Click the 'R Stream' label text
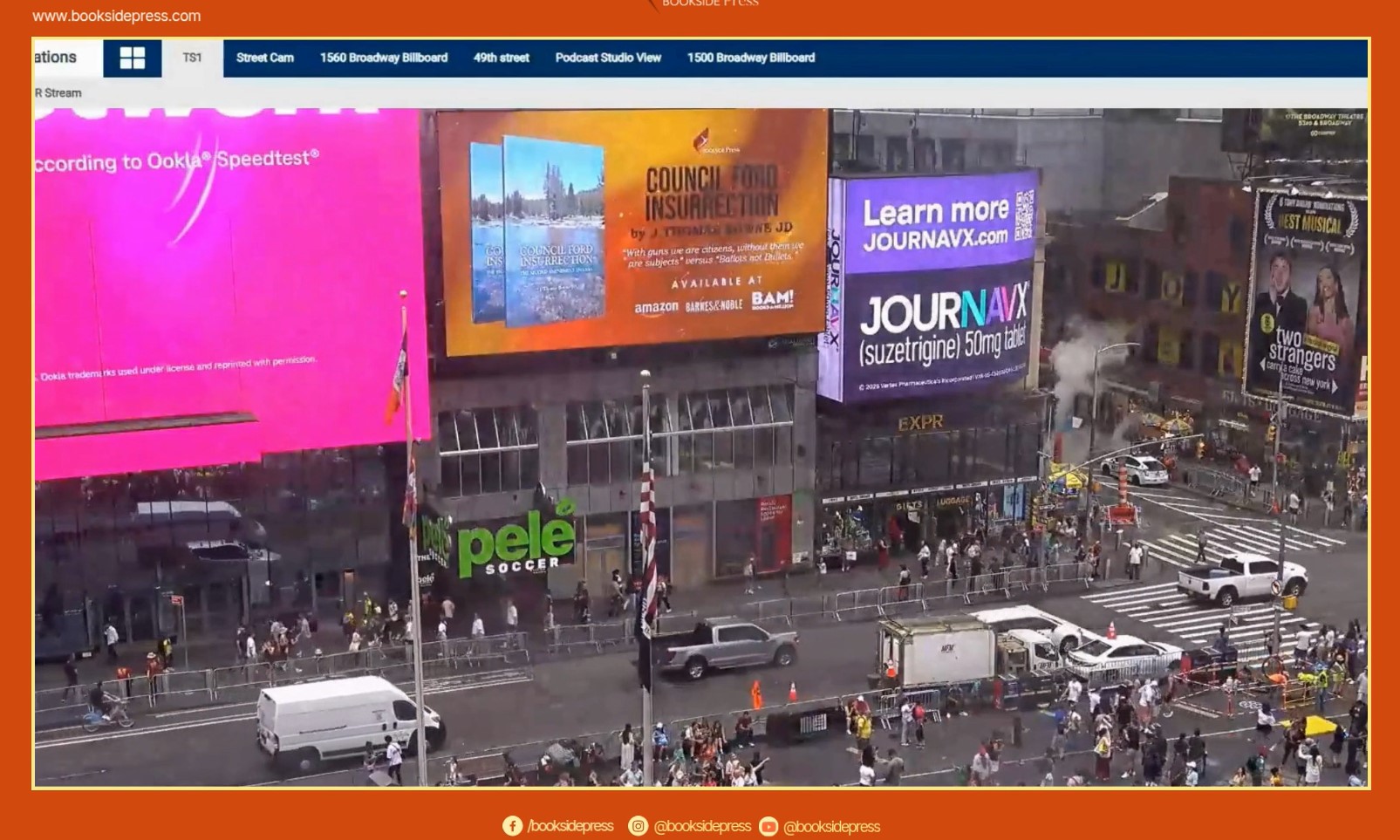 (58, 93)
